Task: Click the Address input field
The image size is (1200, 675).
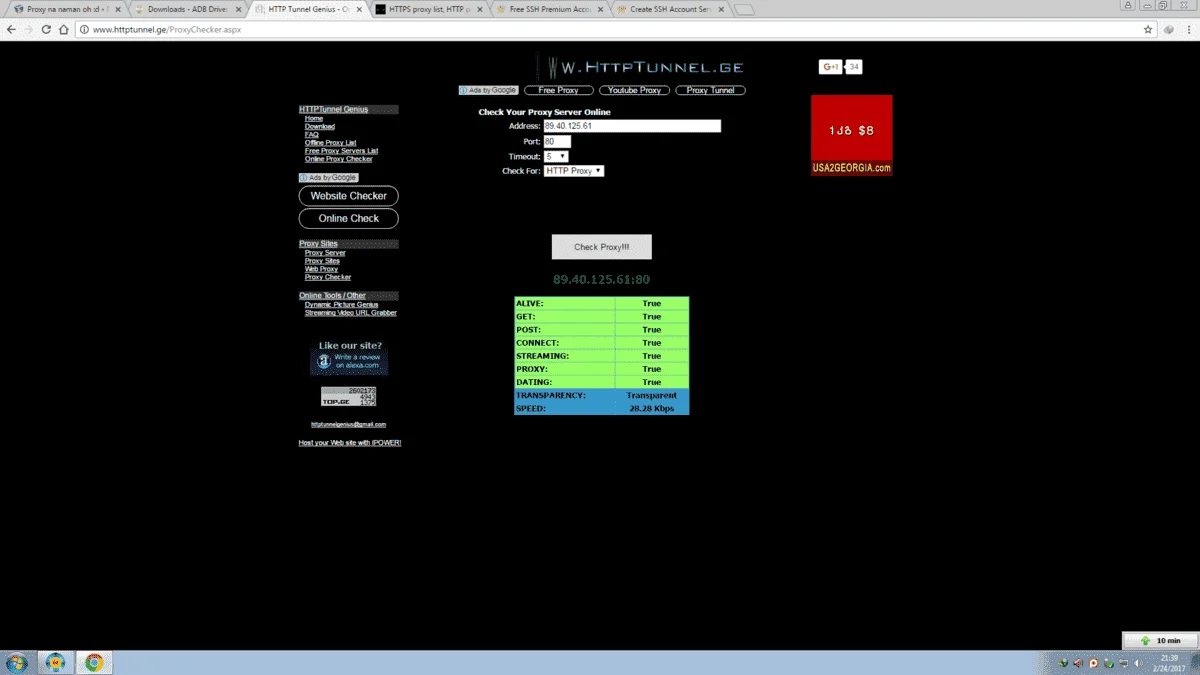Action: click(632, 126)
